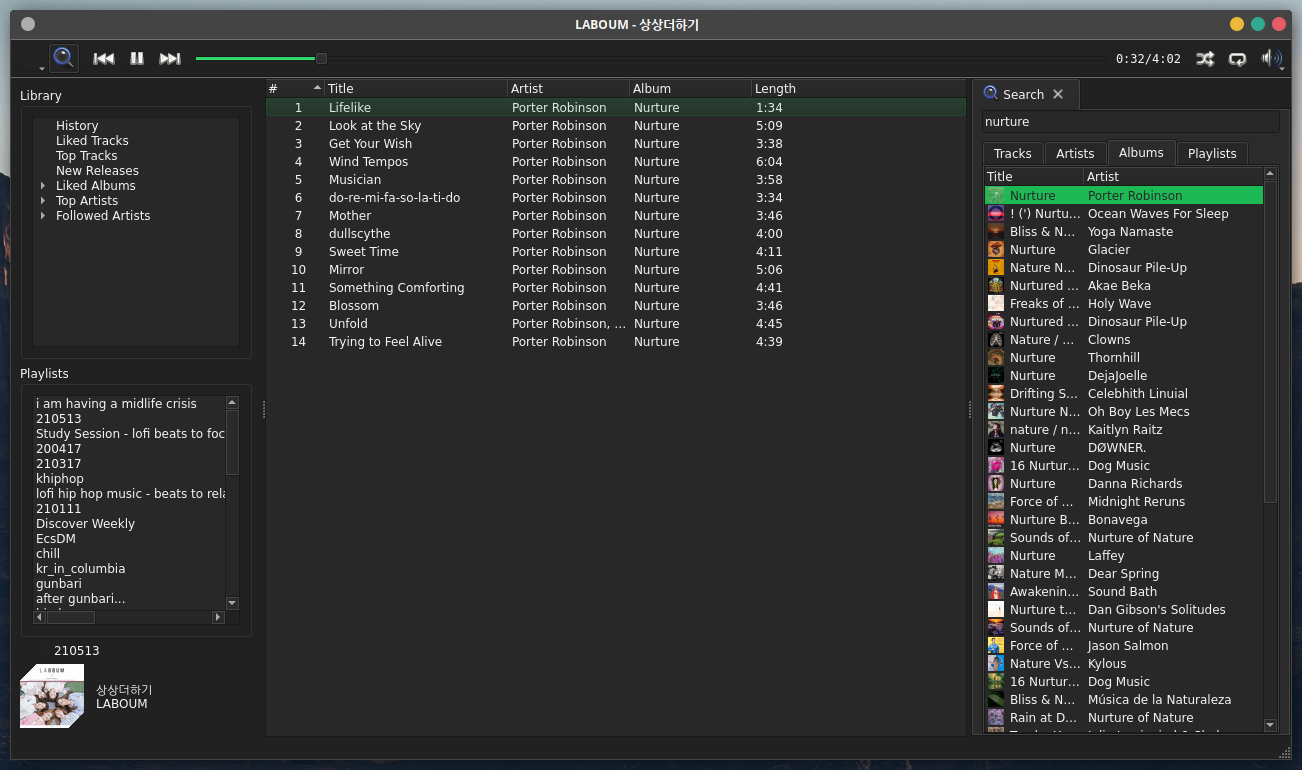This screenshot has height=770, width=1302.
Task: Click the album cover icon for Midnight Reruns
Action: tap(995, 502)
